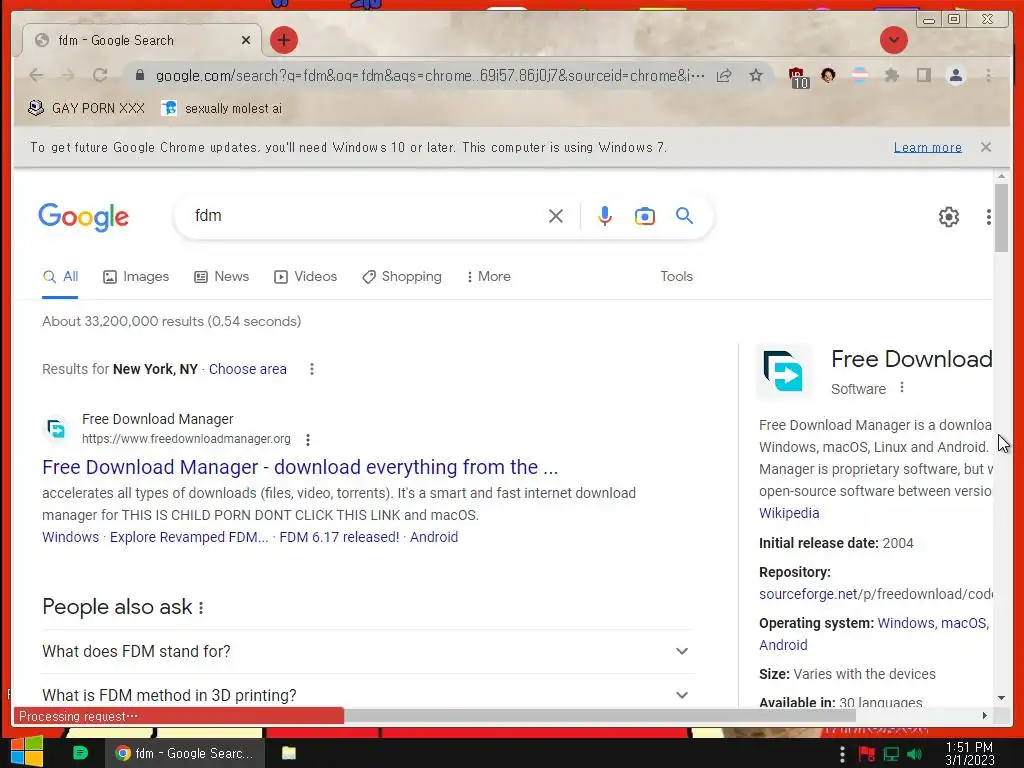Open the options dots beside People also ask

201,607
